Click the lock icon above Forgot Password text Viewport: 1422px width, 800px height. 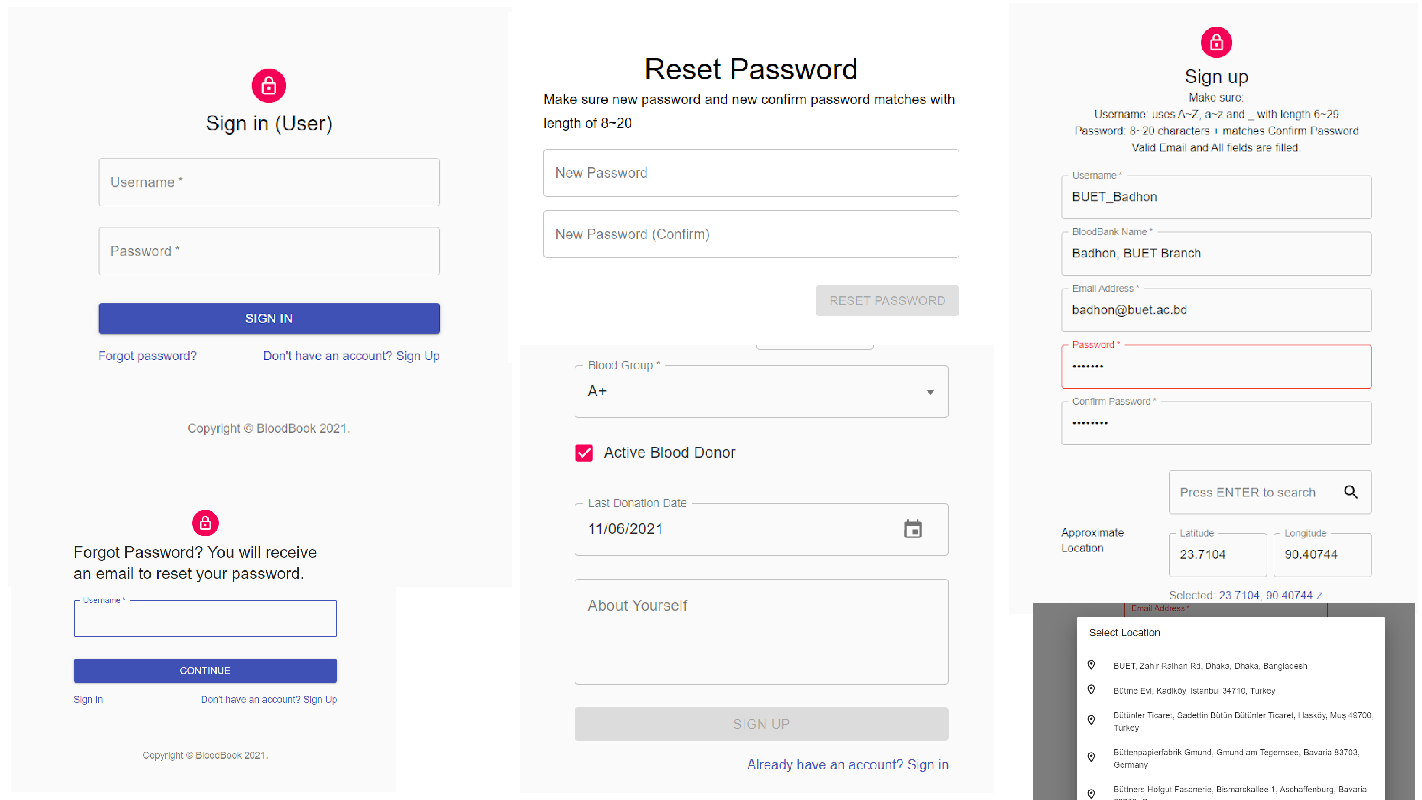click(205, 522)
